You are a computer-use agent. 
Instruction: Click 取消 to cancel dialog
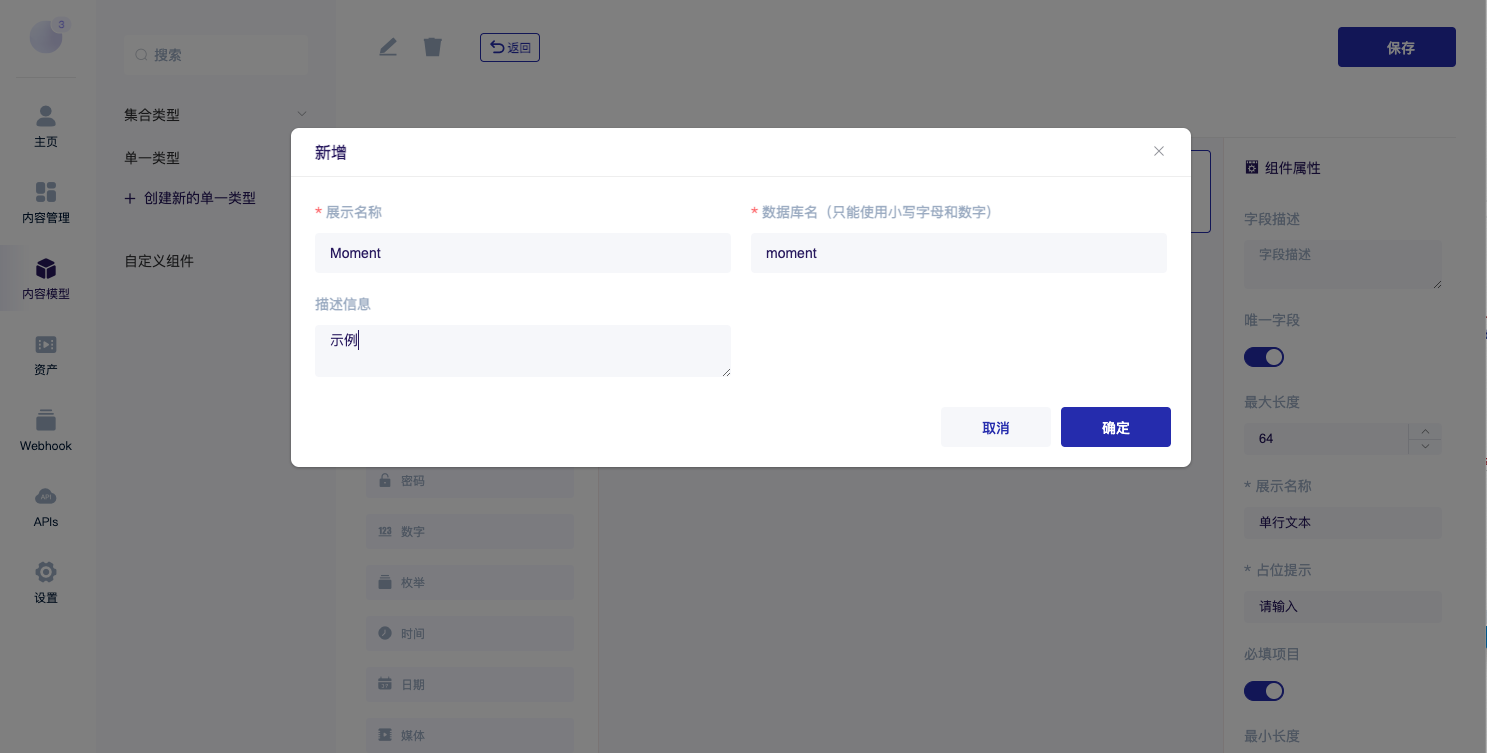click(x=996, y=427)
